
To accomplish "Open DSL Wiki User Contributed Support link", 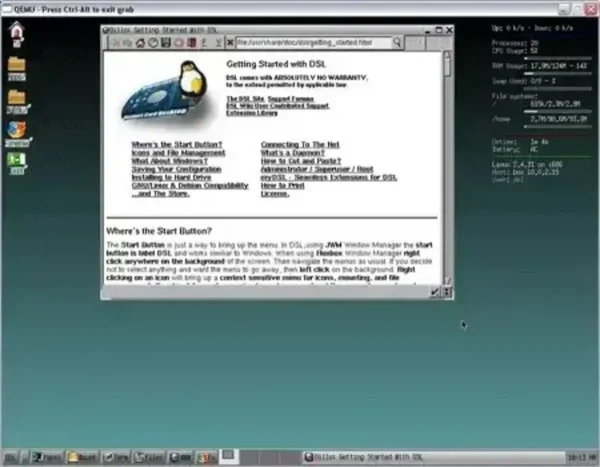I will point(277,106).
